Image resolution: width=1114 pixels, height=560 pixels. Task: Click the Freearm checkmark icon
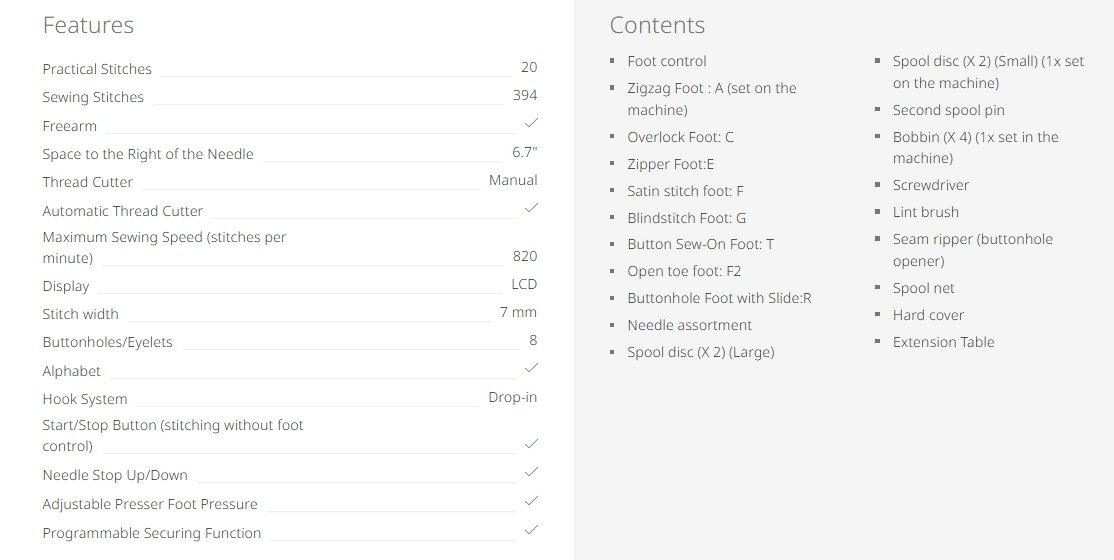[531, 123]
